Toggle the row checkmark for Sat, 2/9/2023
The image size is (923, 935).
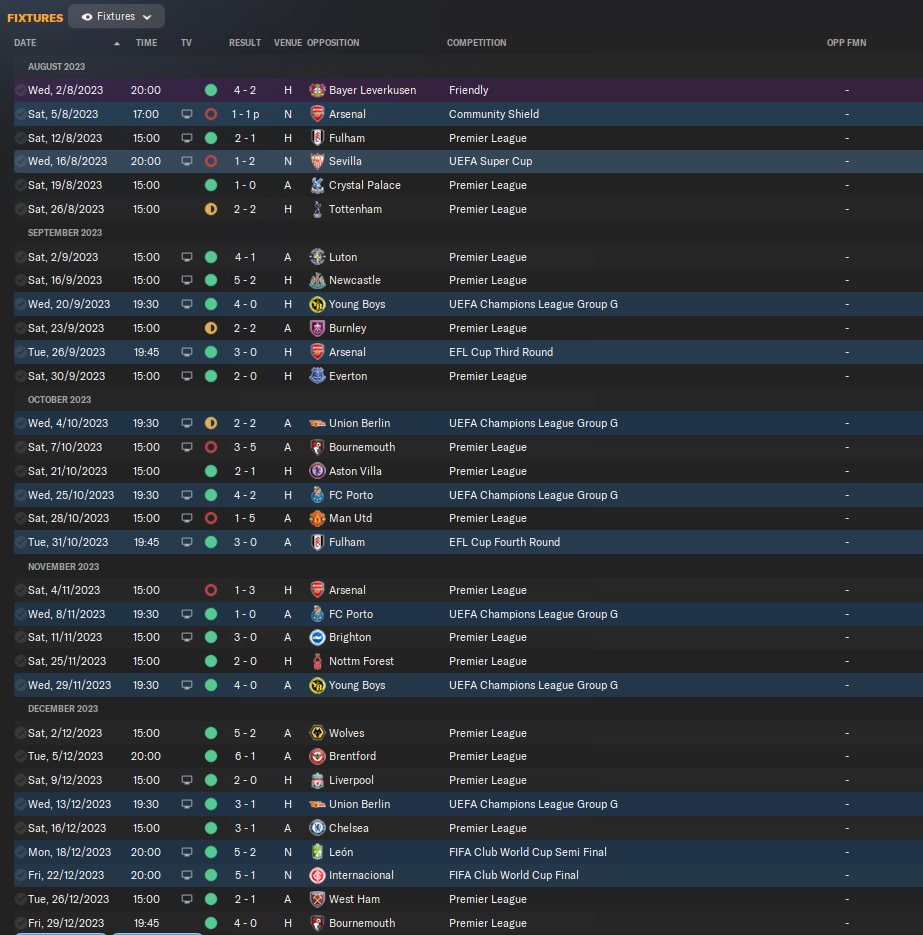point(20,257)
